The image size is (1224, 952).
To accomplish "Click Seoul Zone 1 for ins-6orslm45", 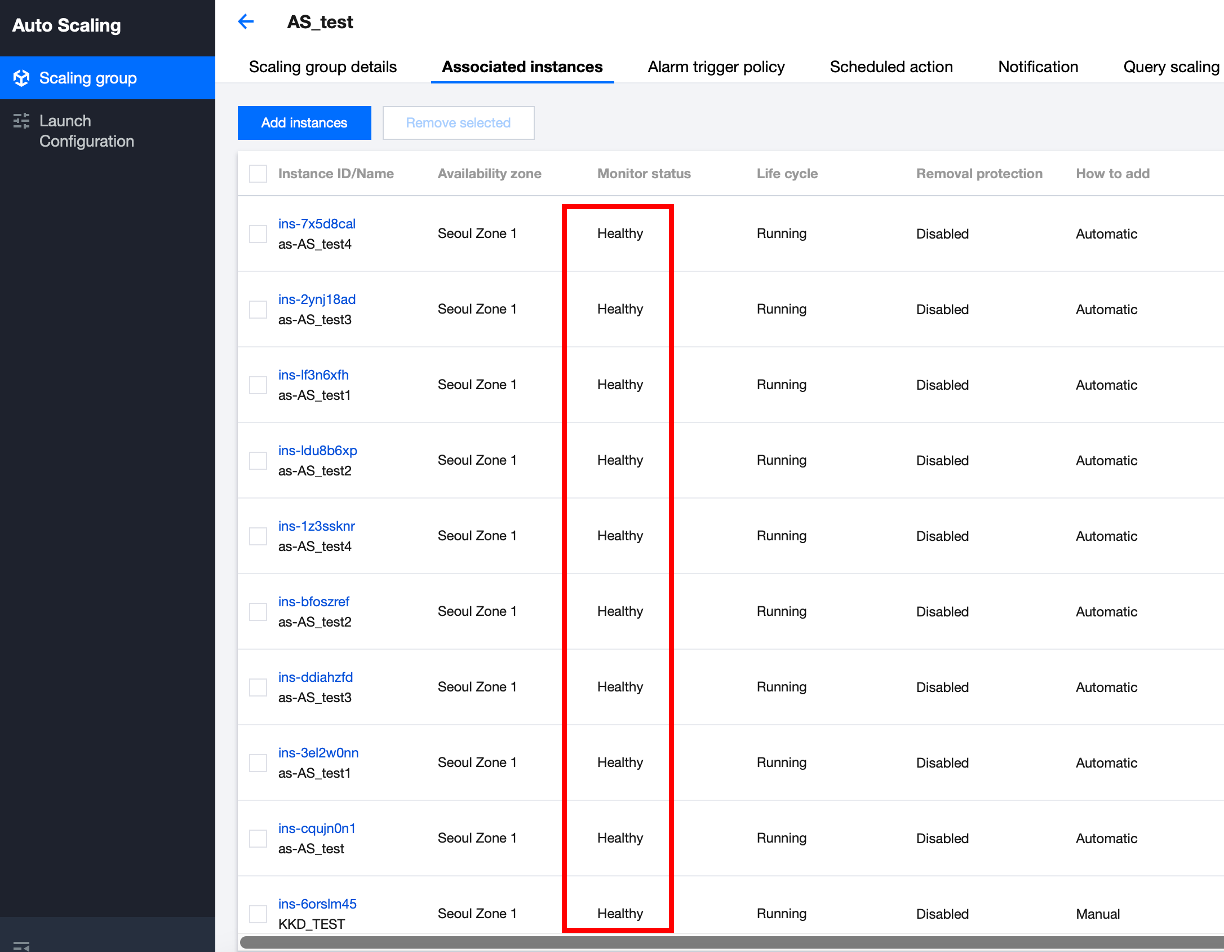I will (477, 914).
